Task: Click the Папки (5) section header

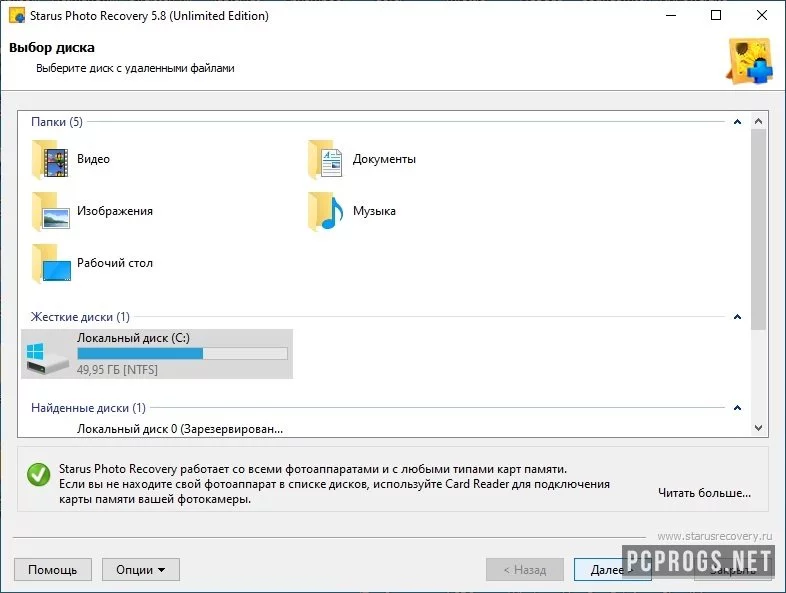Action: pos(57,122)
